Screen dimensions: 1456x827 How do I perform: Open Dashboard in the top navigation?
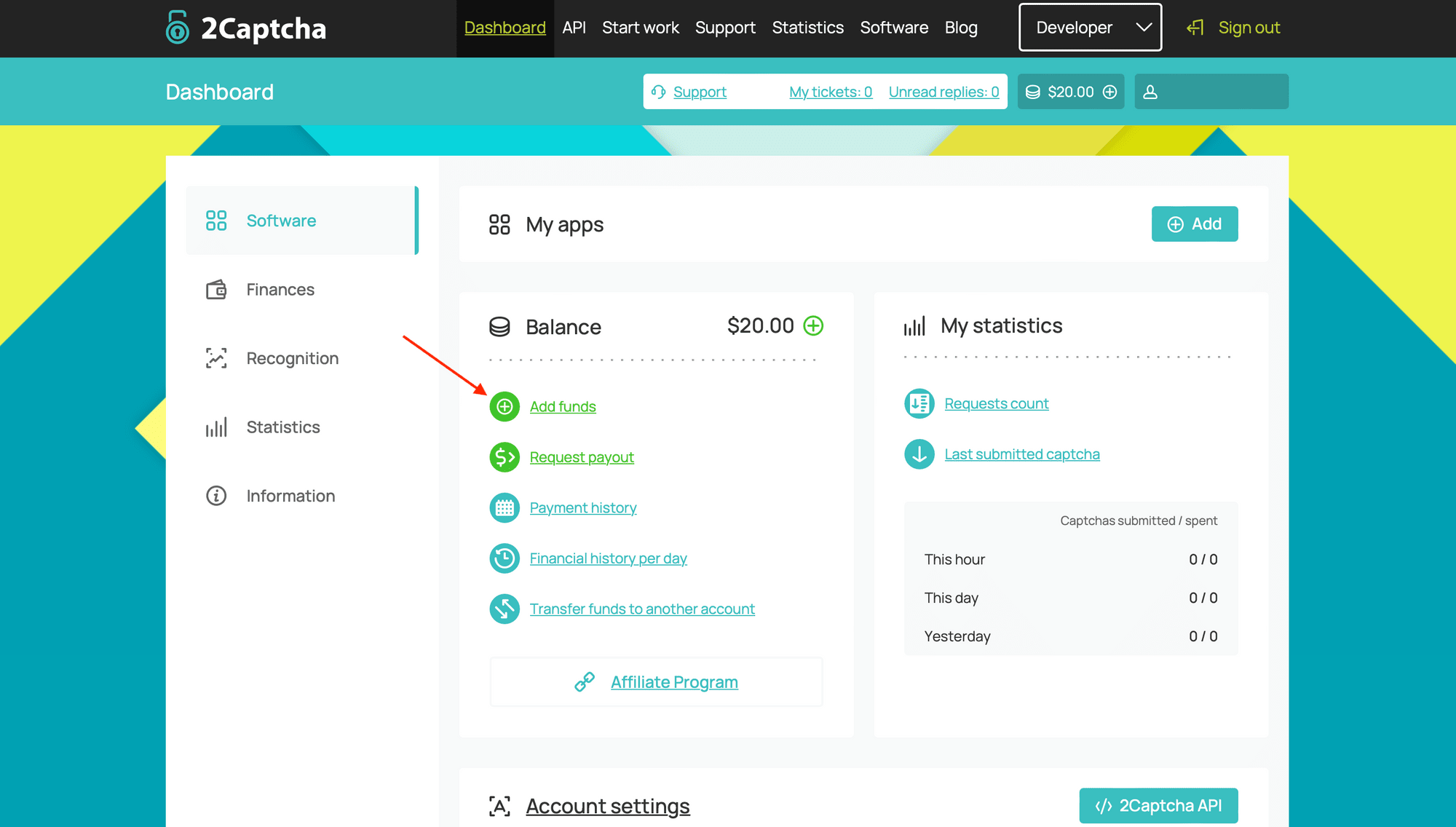tap(505, 28)
